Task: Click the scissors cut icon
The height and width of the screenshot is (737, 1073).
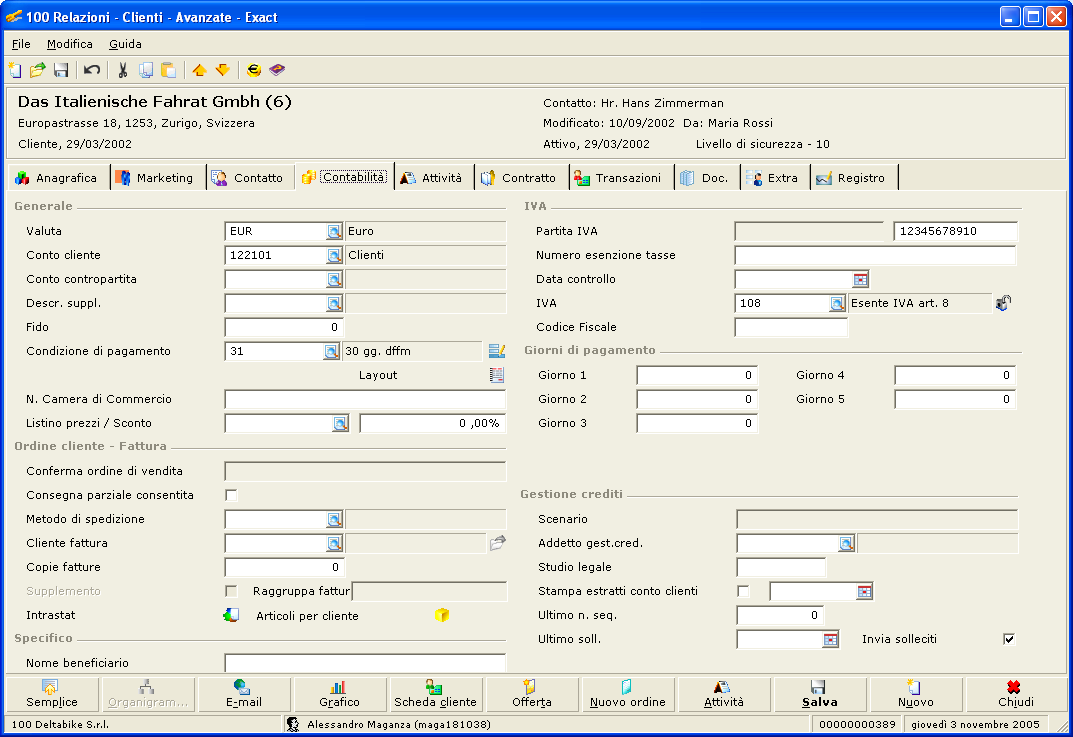Action: 122,70
